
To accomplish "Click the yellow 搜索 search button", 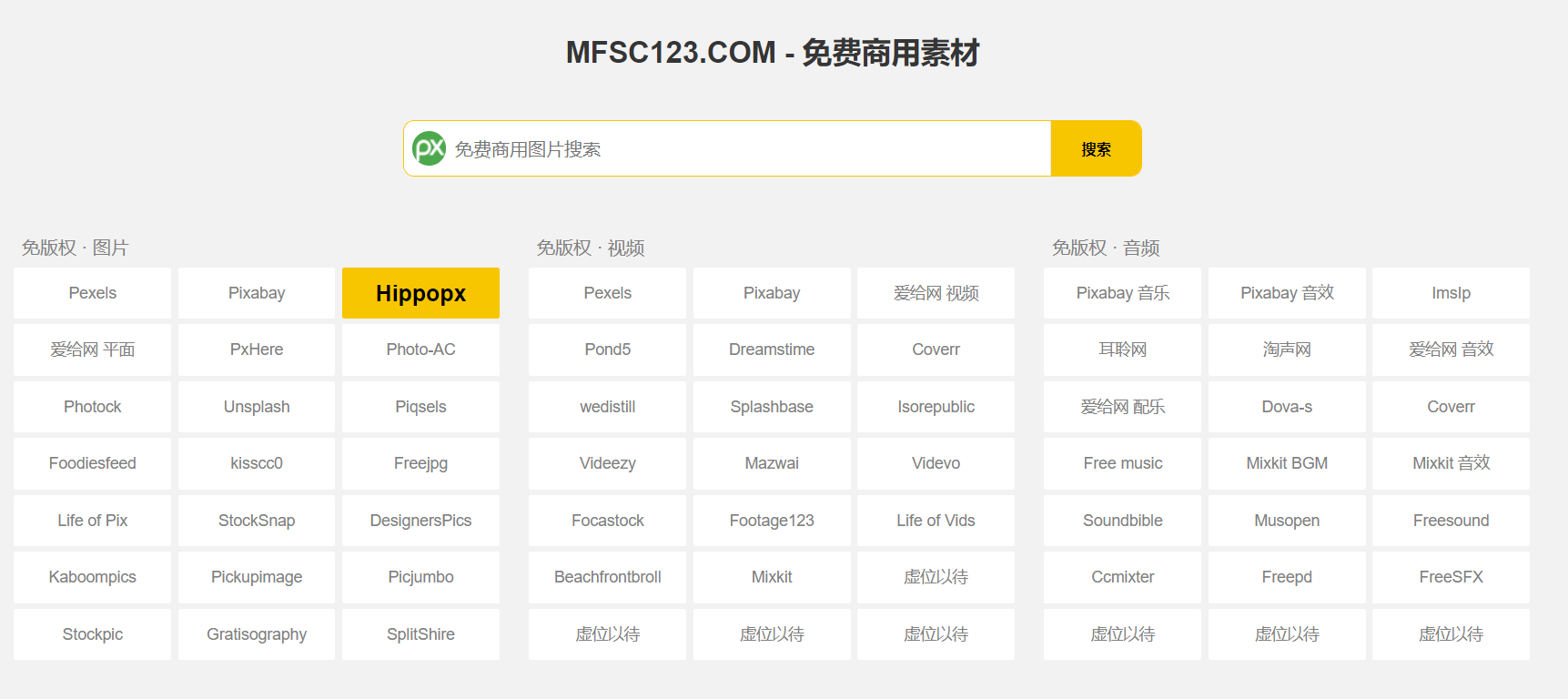I will click(1096, 148).
